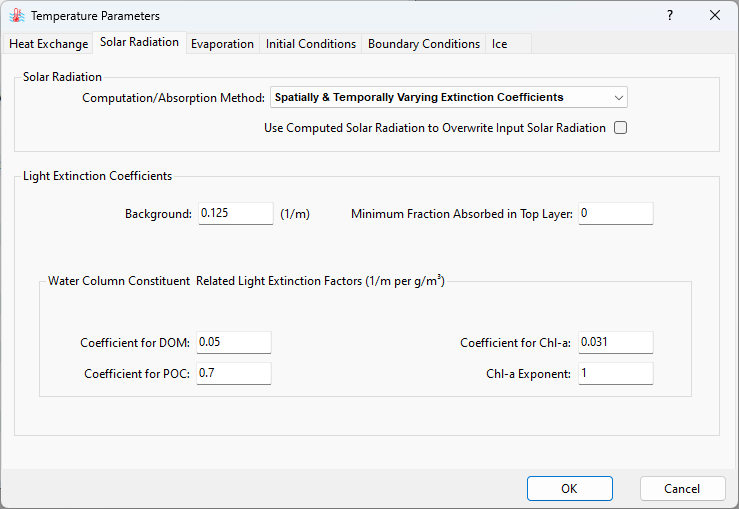
Task: Click the Coefficient for DOM input
Action: [234, 343]
